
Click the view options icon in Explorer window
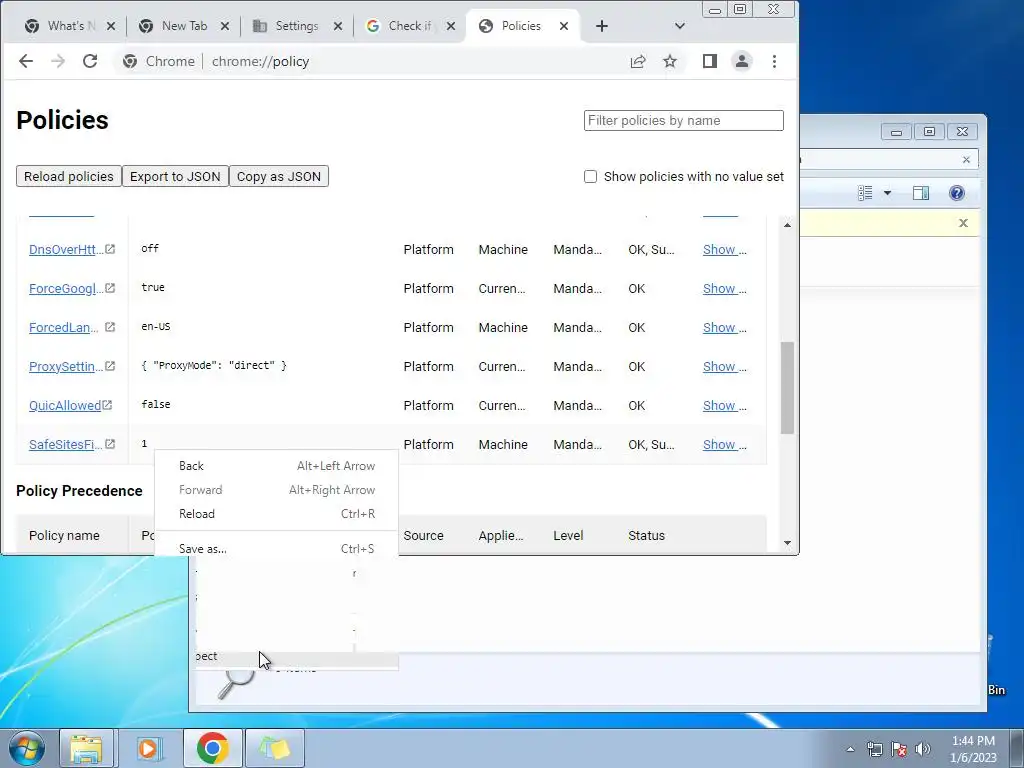865,193
